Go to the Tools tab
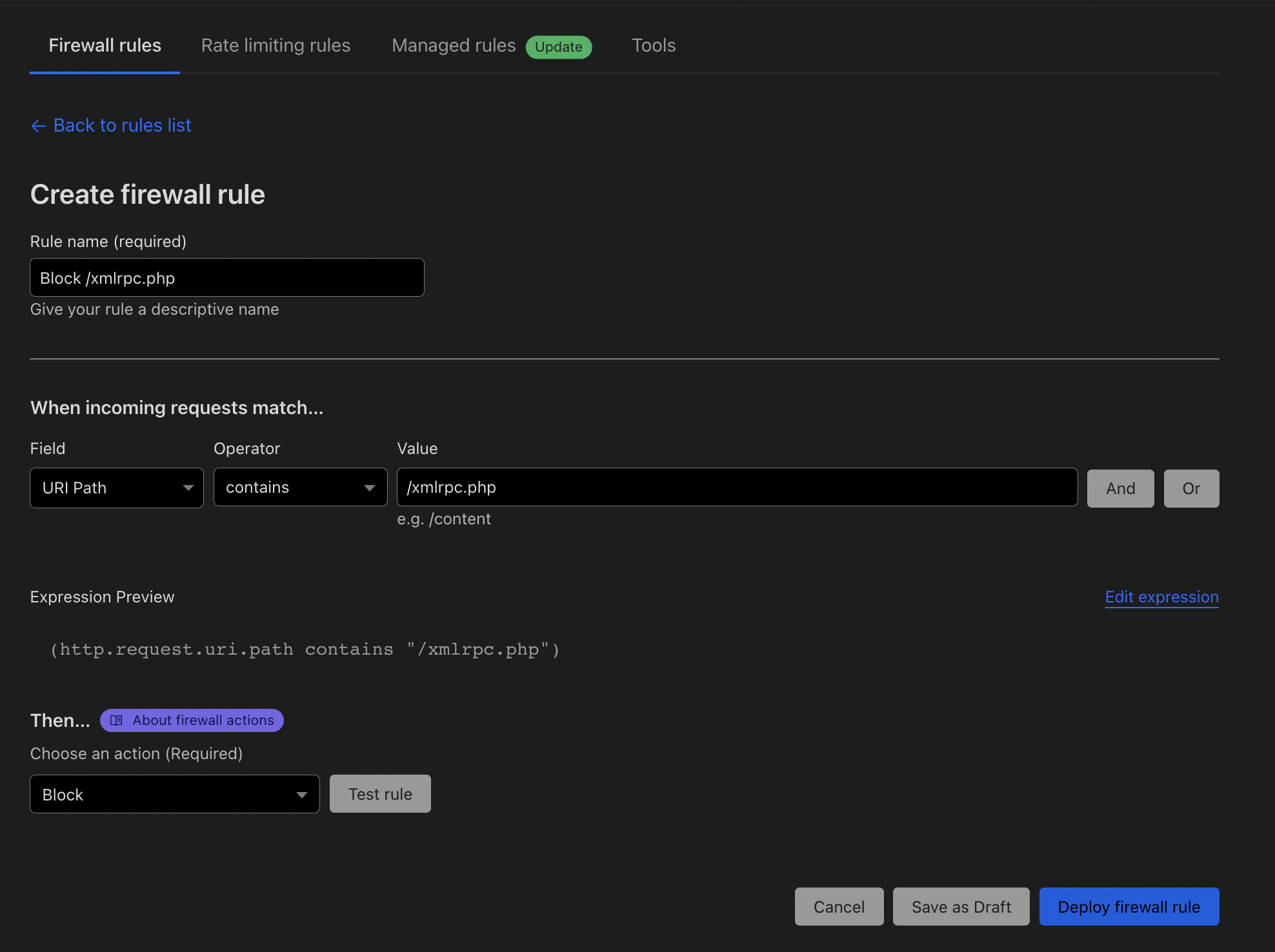This screenshot has width=1275, height=952. click(654, 46)
